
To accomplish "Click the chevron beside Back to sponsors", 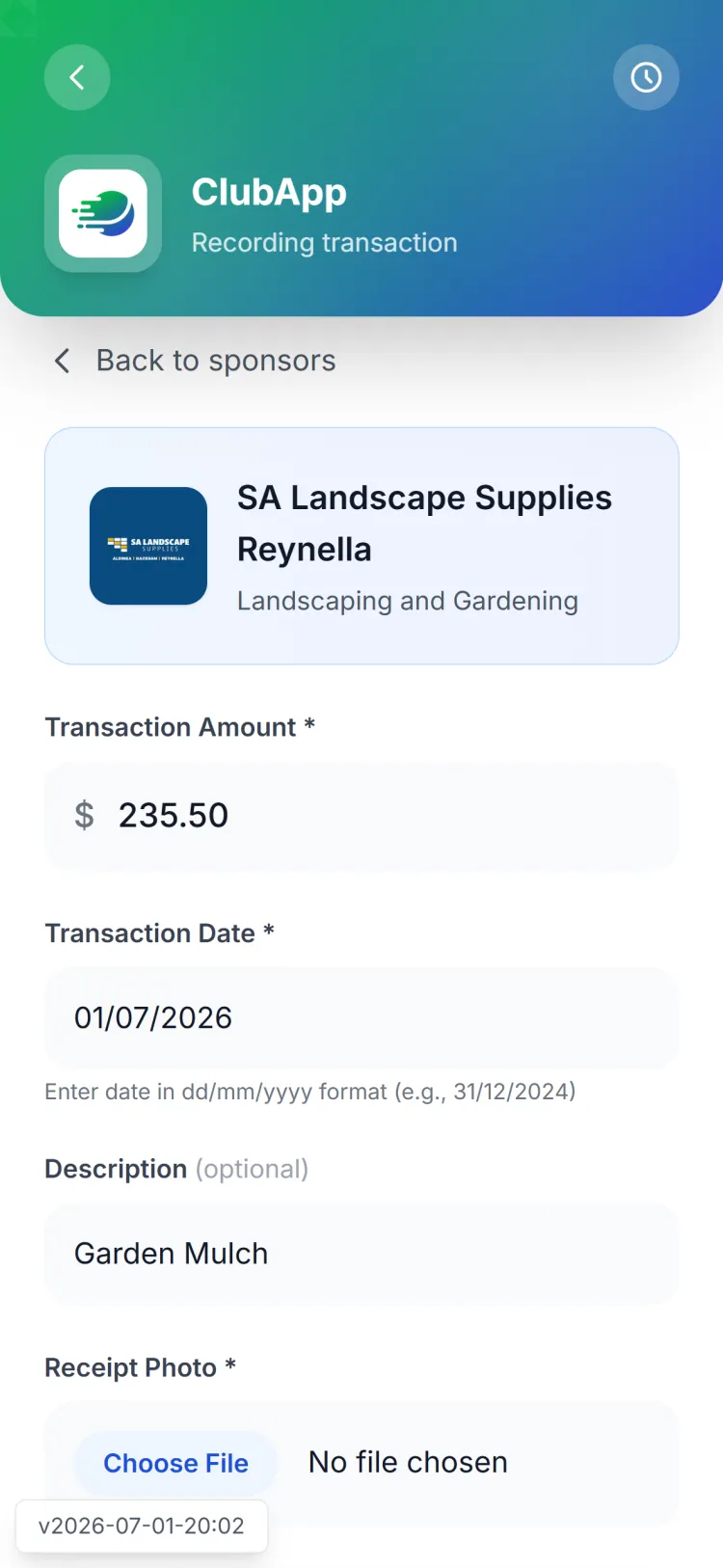I will [62, 361].
